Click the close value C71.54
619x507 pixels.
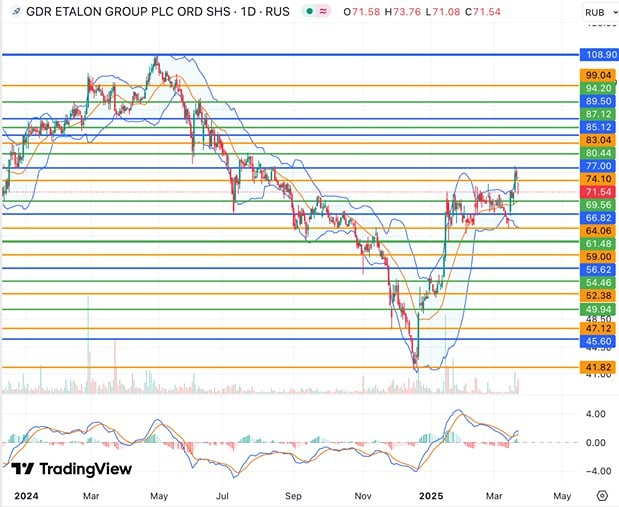(x=482, y=12)
